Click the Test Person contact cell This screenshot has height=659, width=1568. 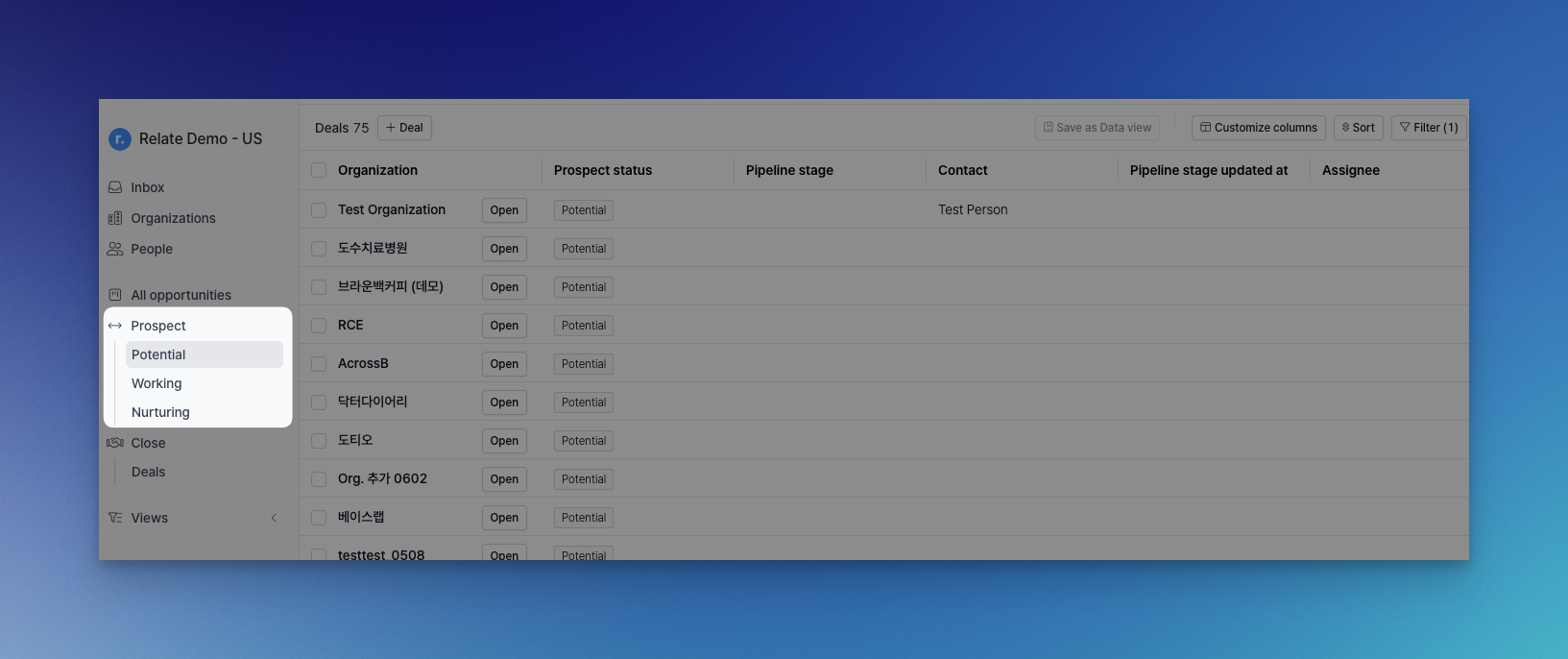click(x=973, y=209)
